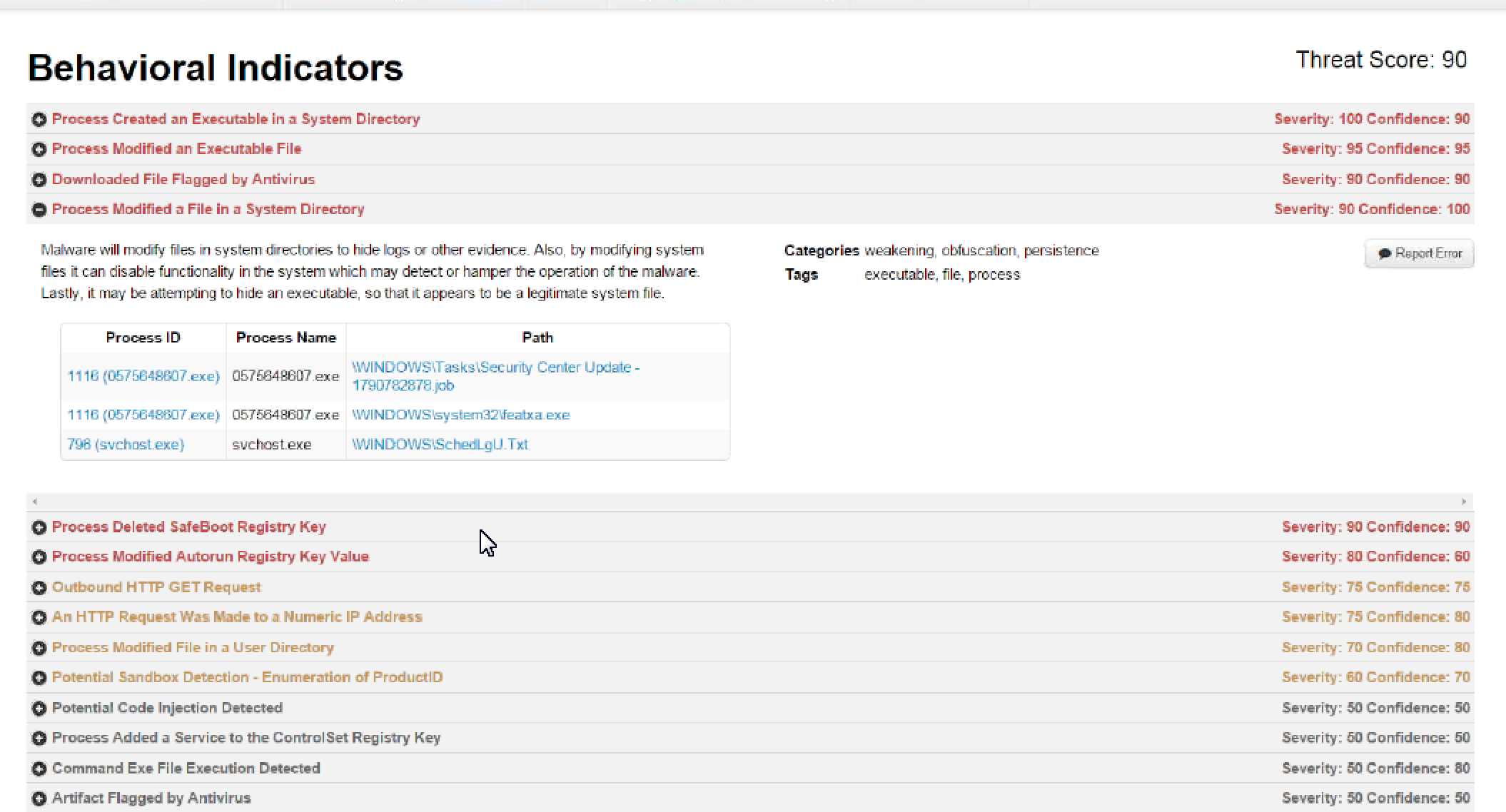
Task: Open 'An HTTP Request Was Made to a Numeric IP Address' indicator
Action: (x=237, y=617)
